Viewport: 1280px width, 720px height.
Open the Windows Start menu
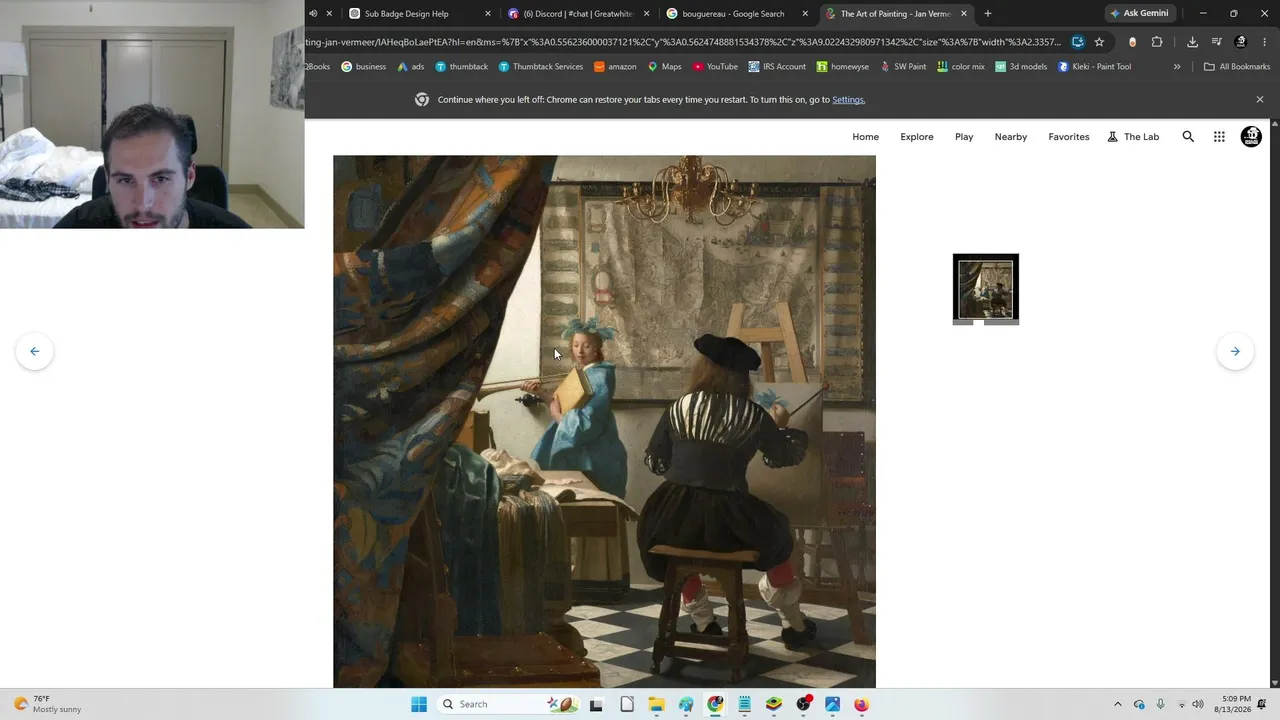click(419, 704)
